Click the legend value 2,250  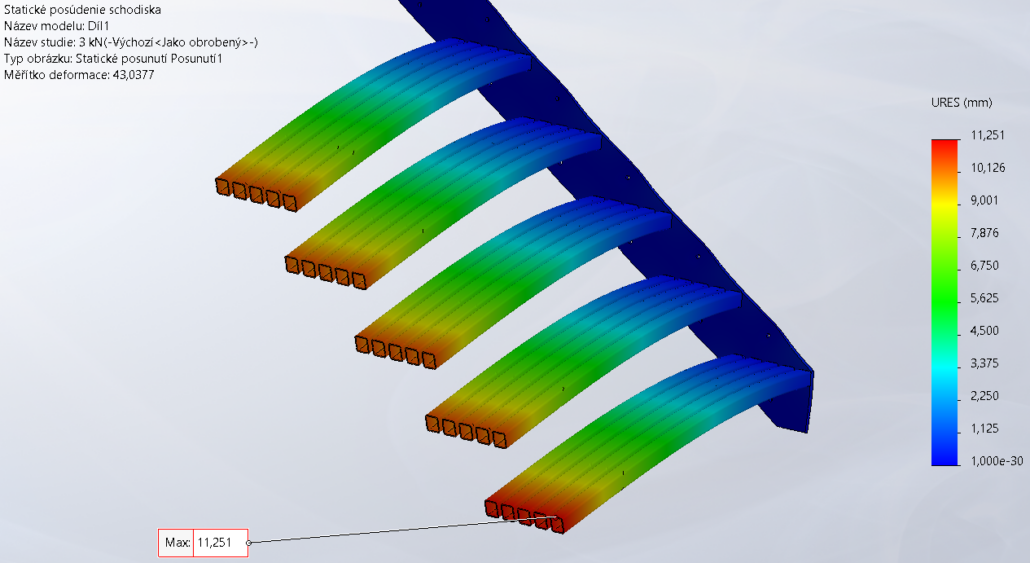point(984,395)
